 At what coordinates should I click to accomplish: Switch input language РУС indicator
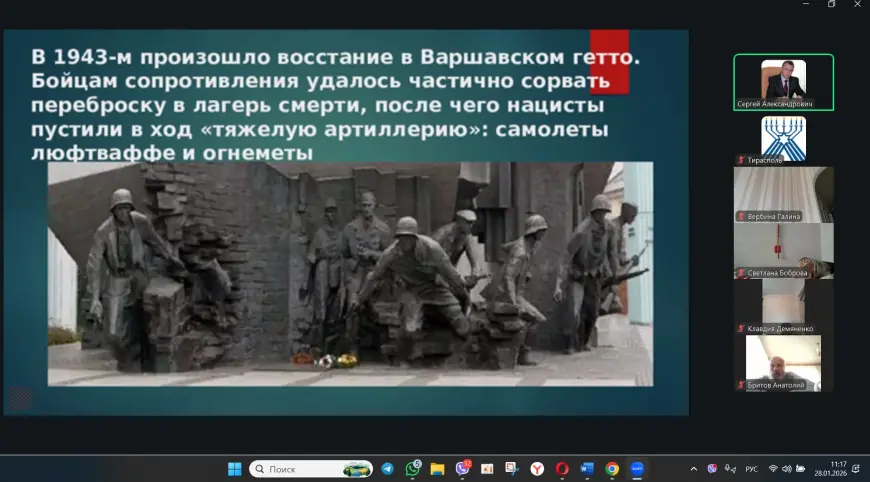click(751, 469)
